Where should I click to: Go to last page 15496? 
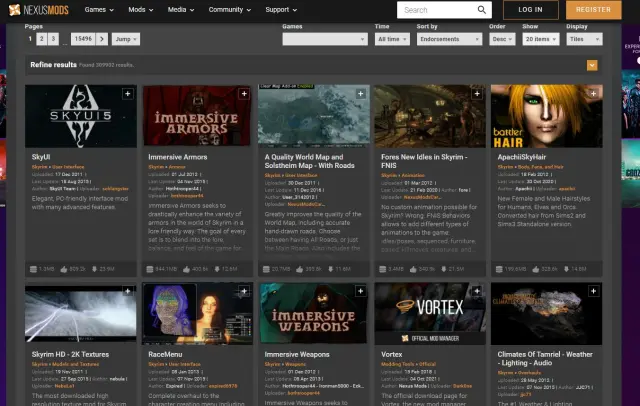83,39
